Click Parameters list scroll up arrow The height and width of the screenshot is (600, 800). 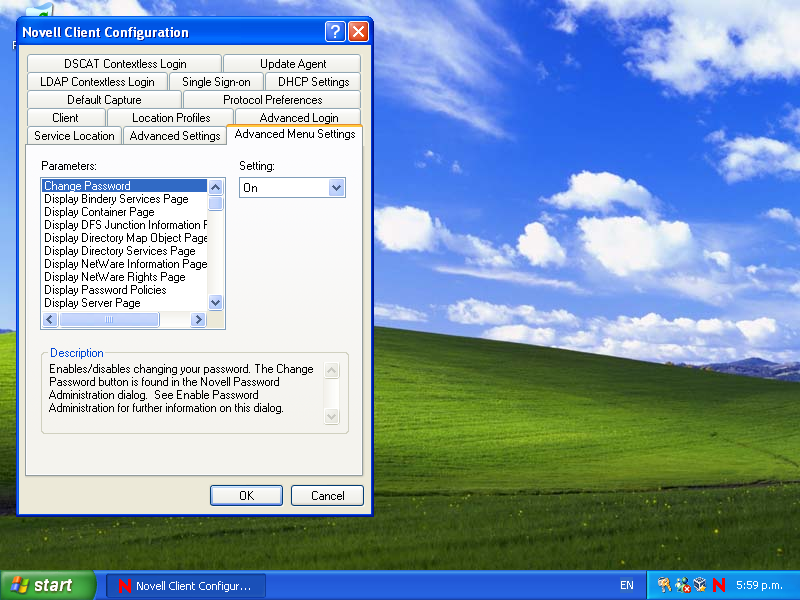(216, 187)
